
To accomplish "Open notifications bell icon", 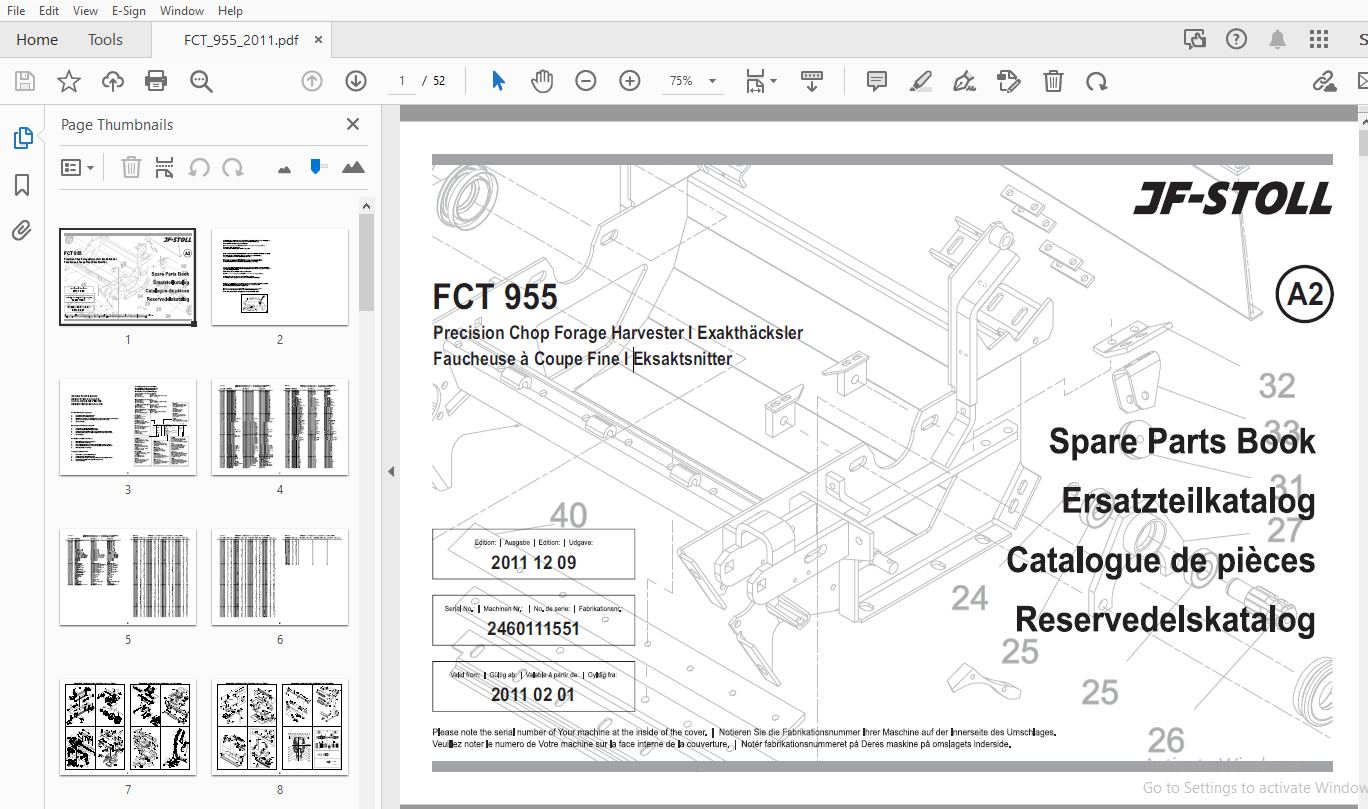I will (1277, 40).
